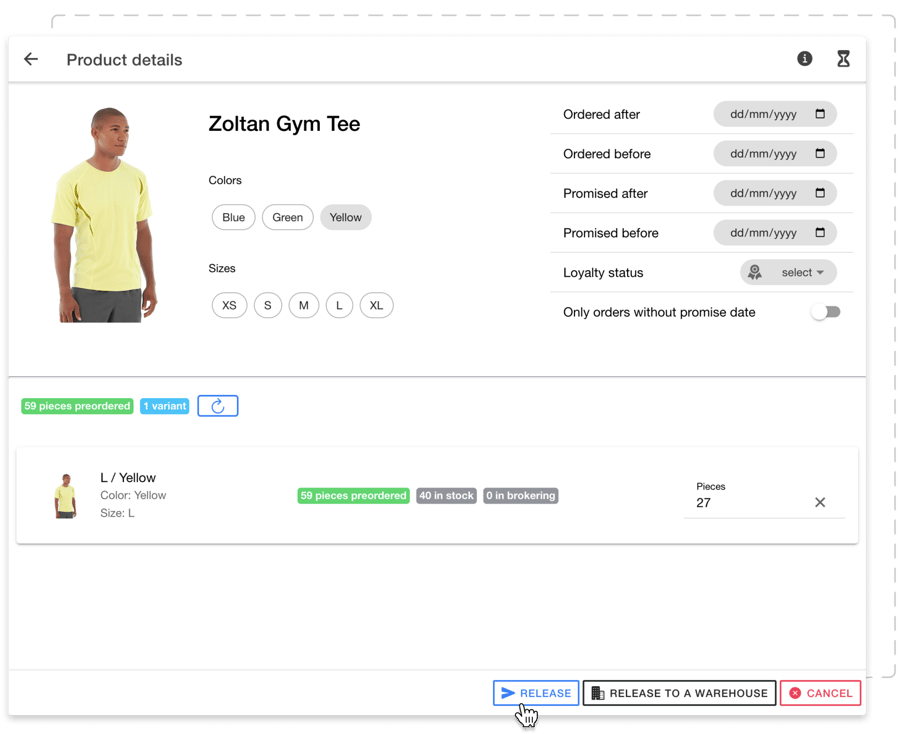Refresh the preorder variant list
The image size is (900, 734).
218,406
